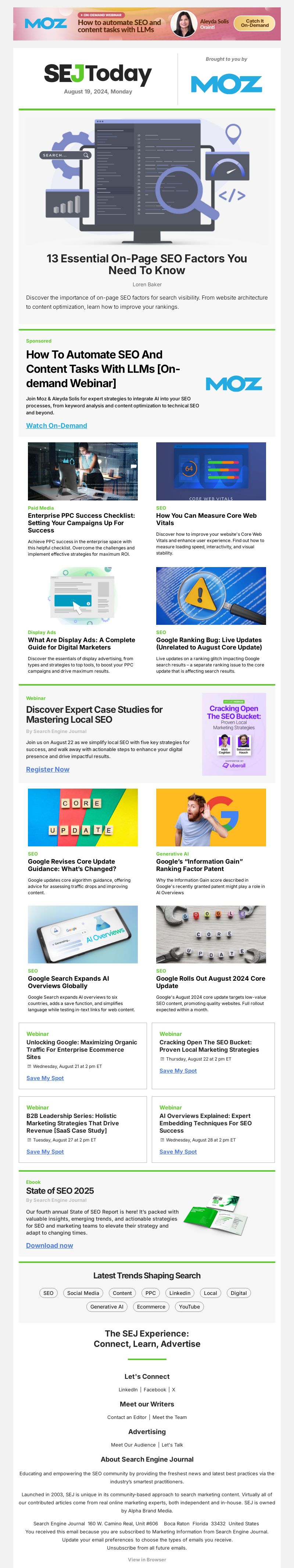This screenshot has width=294, height=1568.
Task: Open the LinkedIn link under Let's Connect
Action: click(x=128, y=1390)
